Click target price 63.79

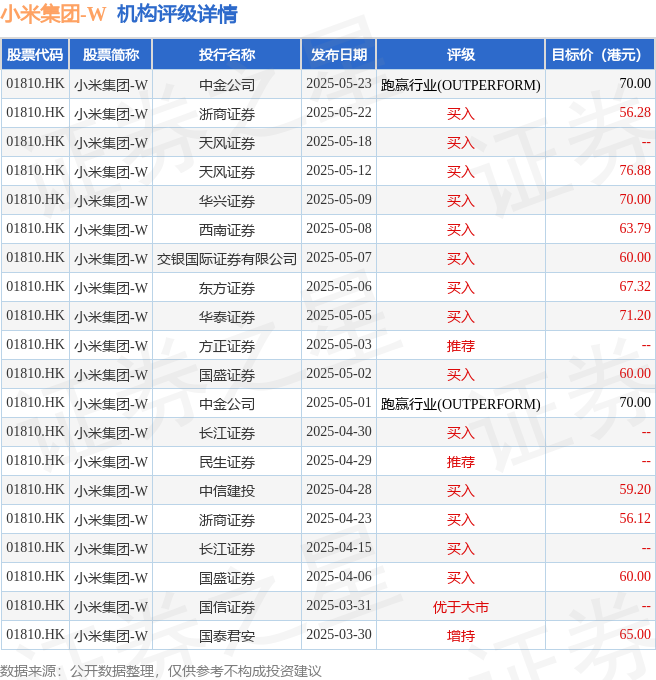click(635, 229)
